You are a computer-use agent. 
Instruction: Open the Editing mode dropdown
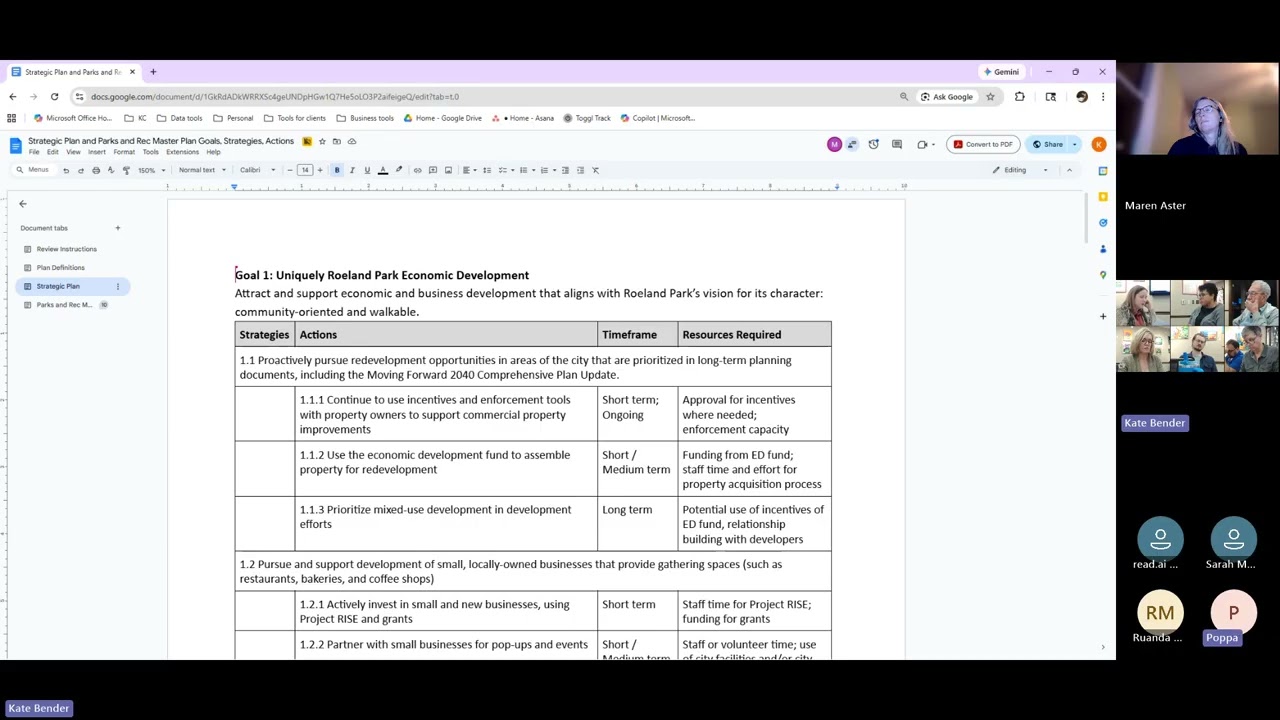click(x=1020, y=170)
